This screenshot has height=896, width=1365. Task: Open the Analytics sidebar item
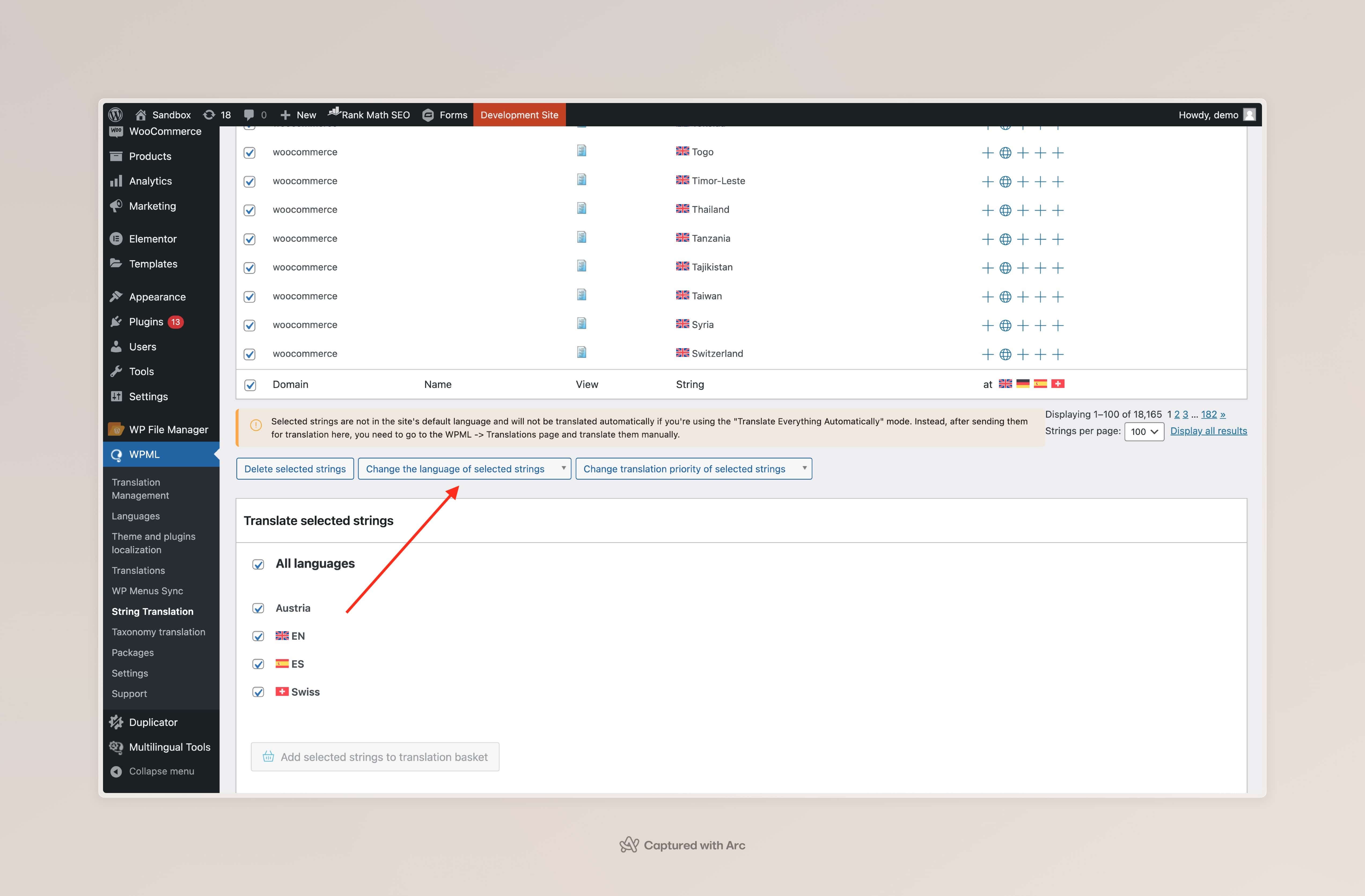coord(161,181)
